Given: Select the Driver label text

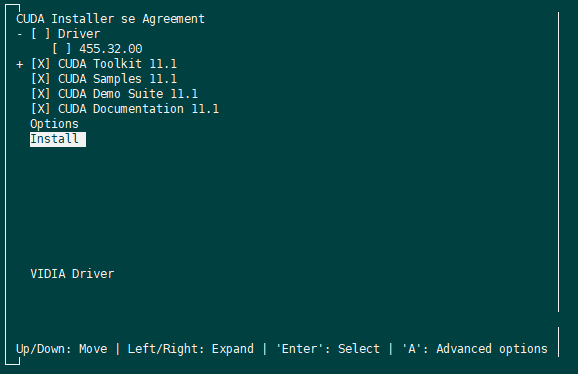Looking at the screenshot, I should coord(79,34).
